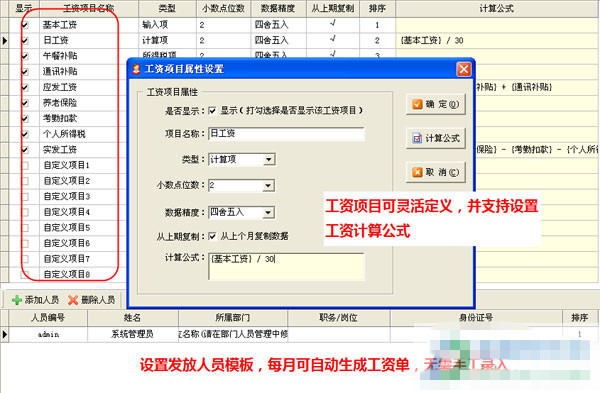
Task: Toggle display checkbox for 午餐补贴 row
Action: click(x=25, y=56)
